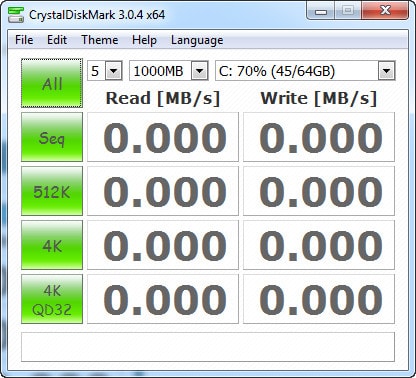Click the empty comment field at the bottom
This screenshot has width=416, height=378.
click(208, 347)
